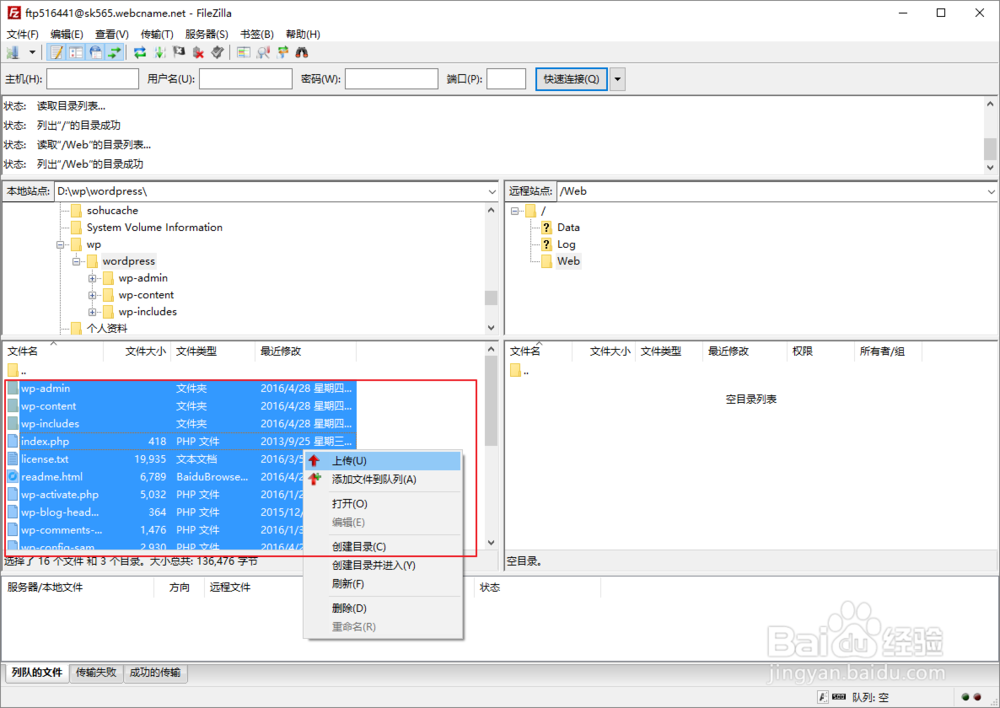Toggle synchronized browsing icon
1000x708 pixels.
click(x=283, y=53)
